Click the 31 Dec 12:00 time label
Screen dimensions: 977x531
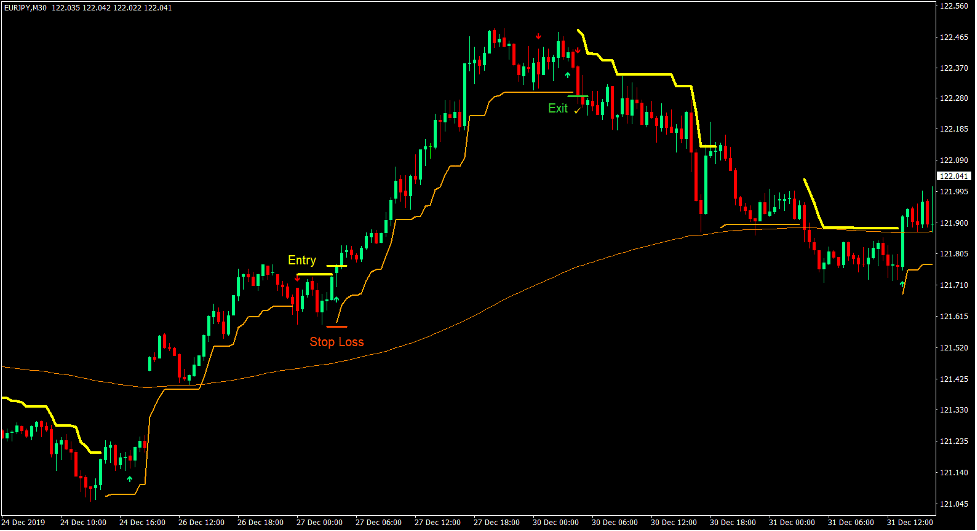908,522
